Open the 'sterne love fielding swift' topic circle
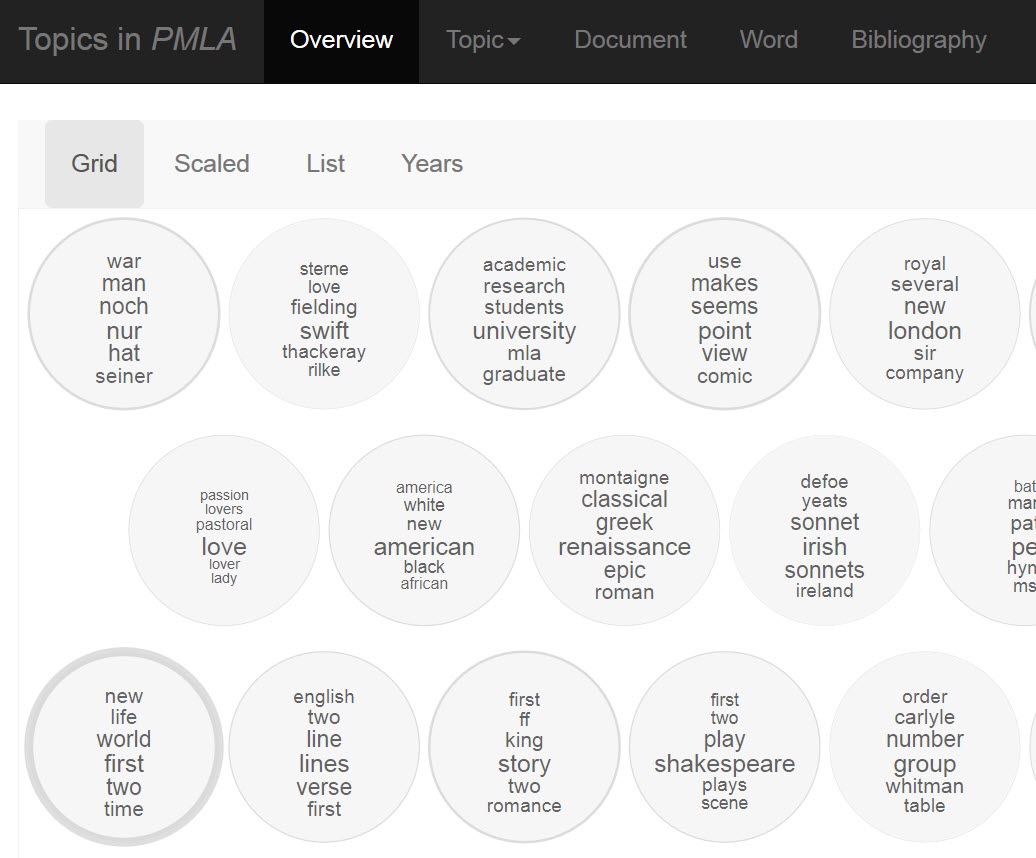 click(x=324, y=314)
